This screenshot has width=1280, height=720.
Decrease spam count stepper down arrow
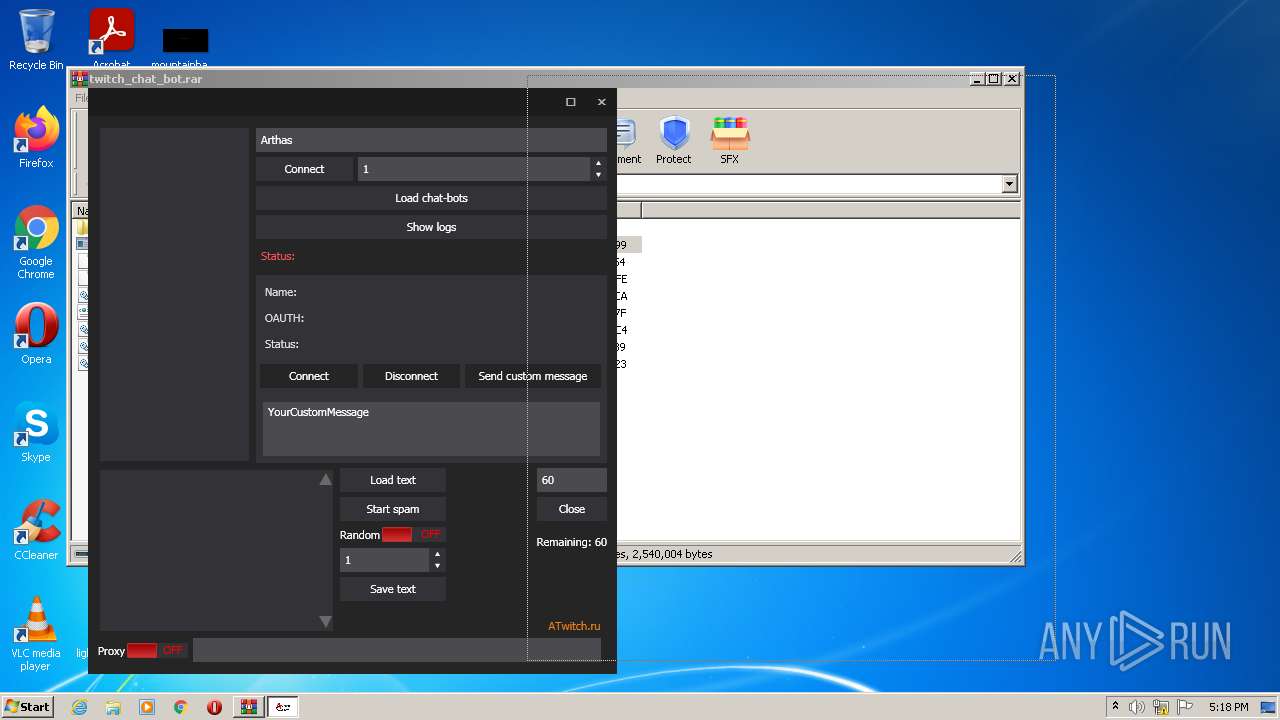437,566
